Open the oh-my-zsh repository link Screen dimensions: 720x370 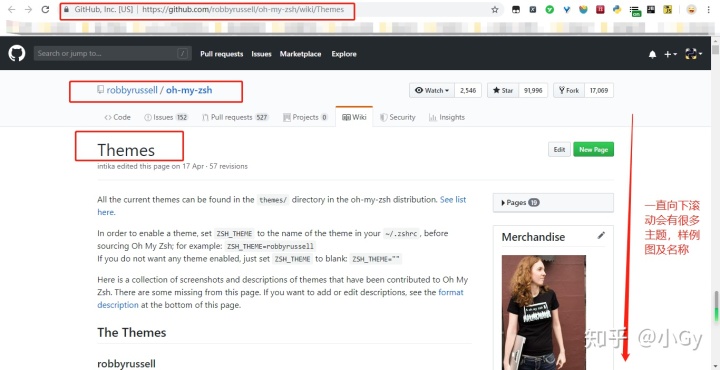[x=189, y=90]
